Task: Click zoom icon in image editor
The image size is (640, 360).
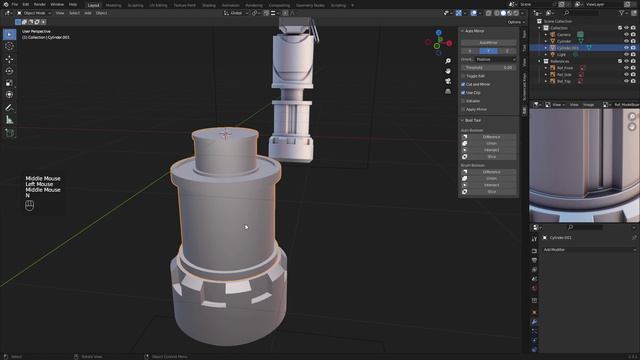Action: pyautogui.click(x=632, y=117)
